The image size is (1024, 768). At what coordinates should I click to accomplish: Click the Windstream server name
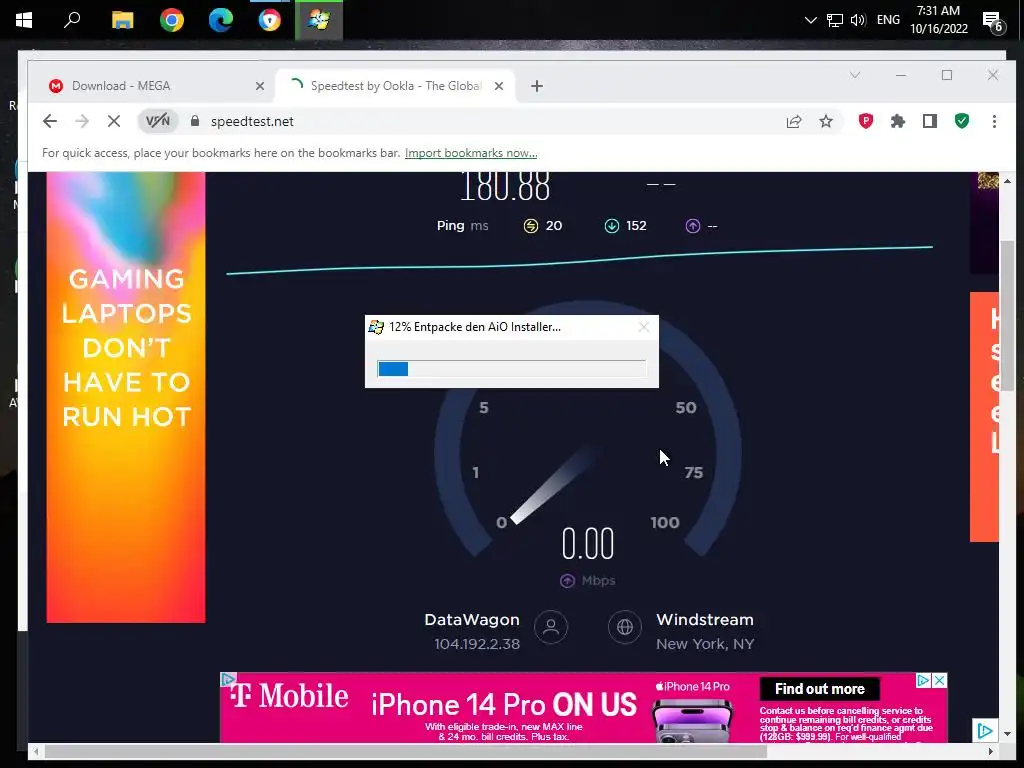(x=705, y=620)
